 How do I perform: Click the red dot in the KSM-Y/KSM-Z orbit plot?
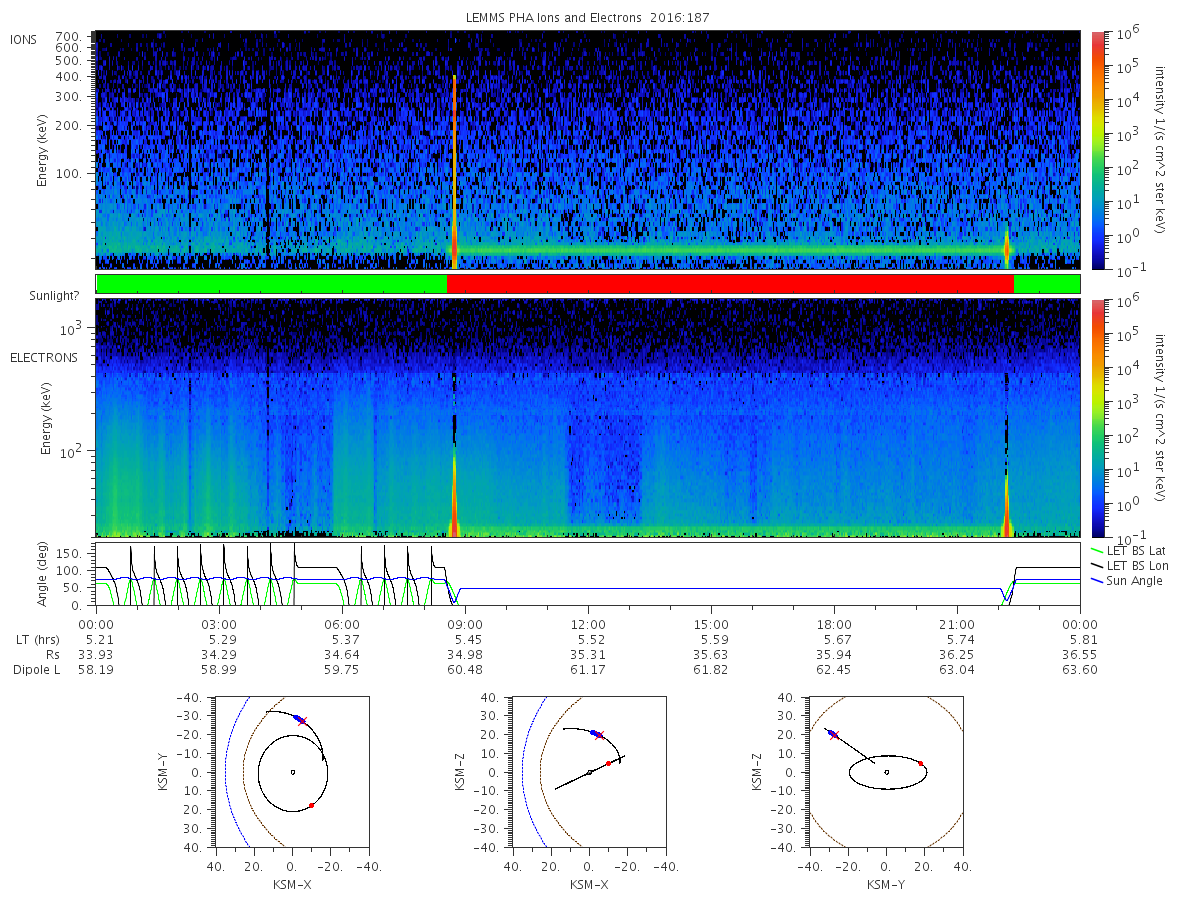tap(921, 763)
